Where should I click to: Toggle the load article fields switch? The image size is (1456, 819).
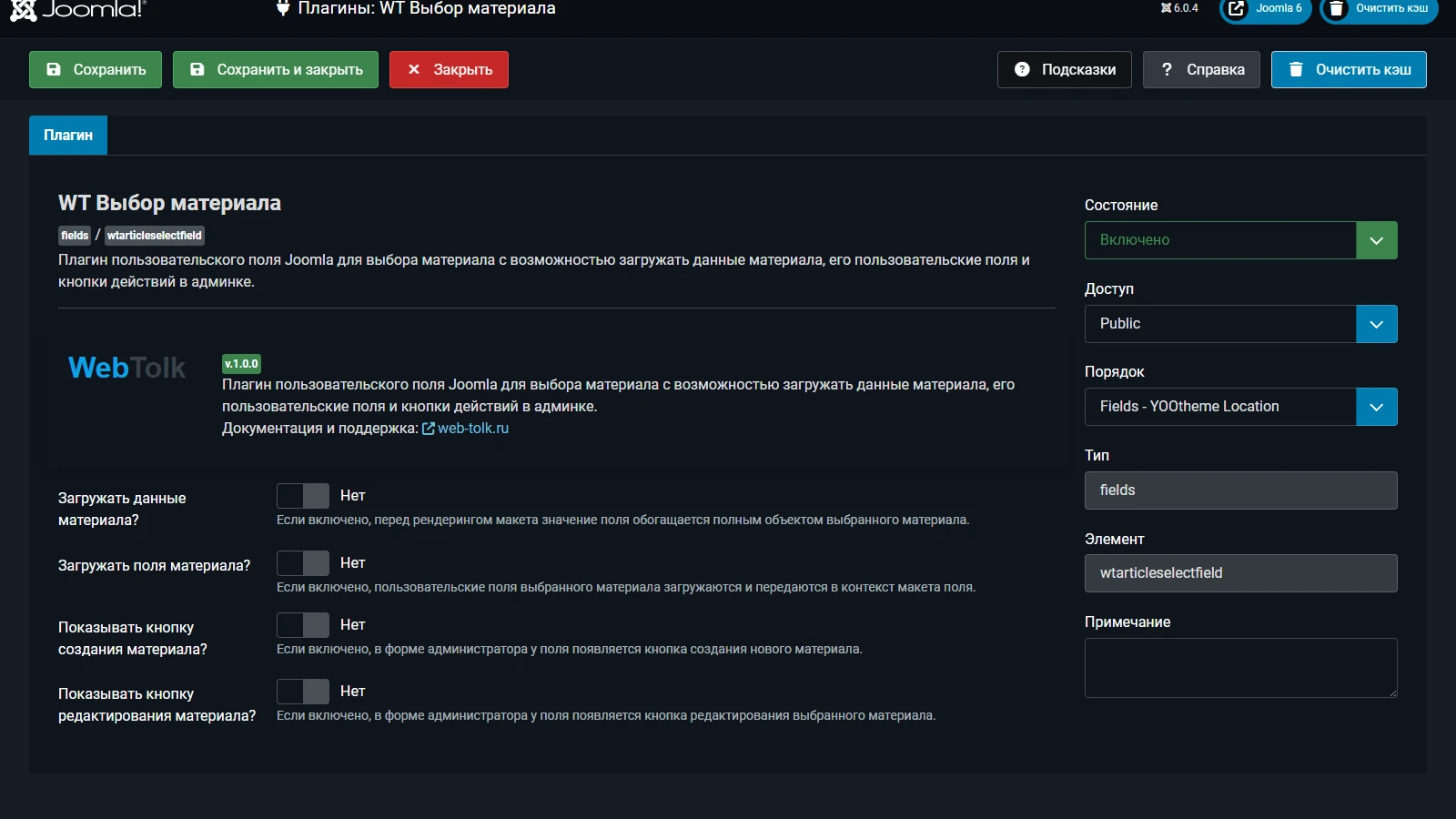[303, 563]
